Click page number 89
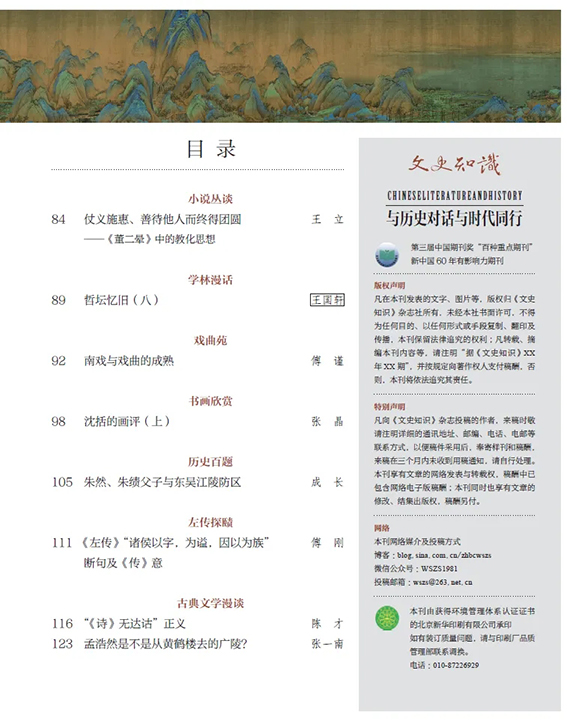Viewport: 567px width, 724px height. (58, 300)
